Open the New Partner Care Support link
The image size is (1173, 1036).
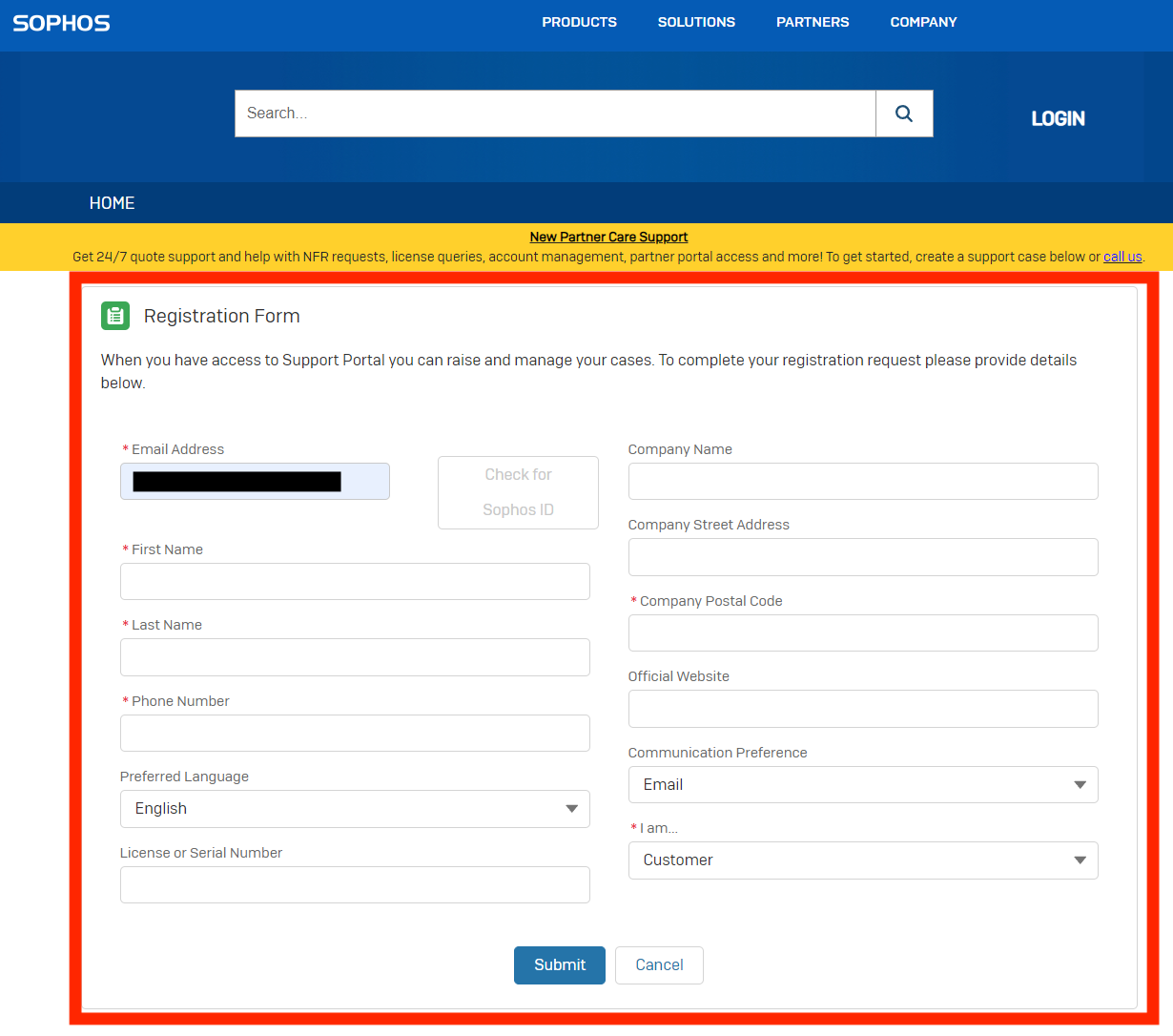pos(608,237)
